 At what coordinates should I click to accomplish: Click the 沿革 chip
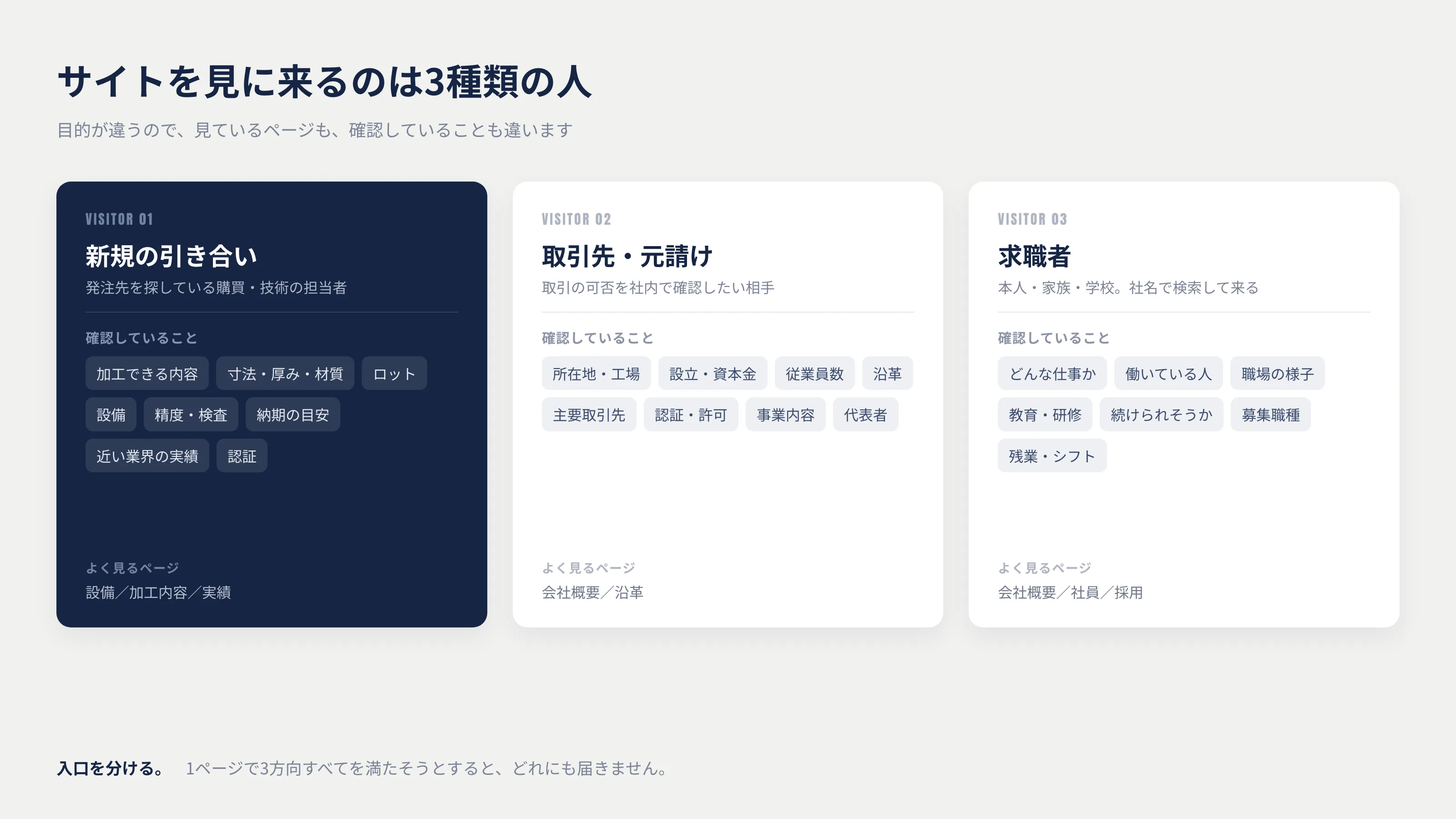[x=887, y=374]
